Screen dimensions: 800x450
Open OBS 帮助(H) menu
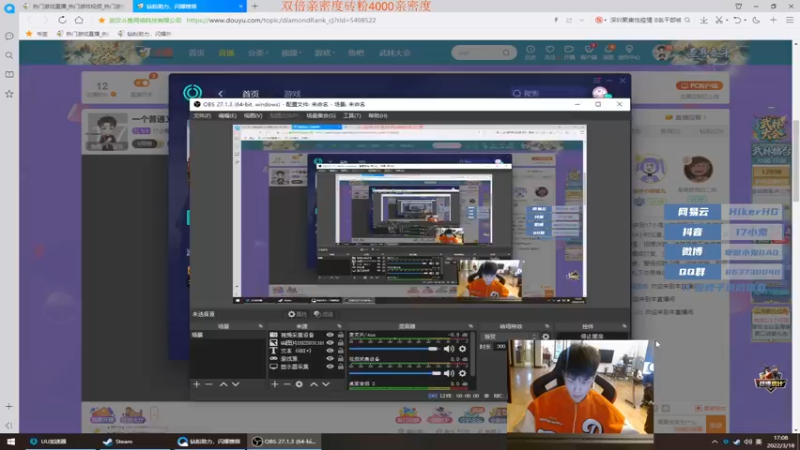[378, 116]
